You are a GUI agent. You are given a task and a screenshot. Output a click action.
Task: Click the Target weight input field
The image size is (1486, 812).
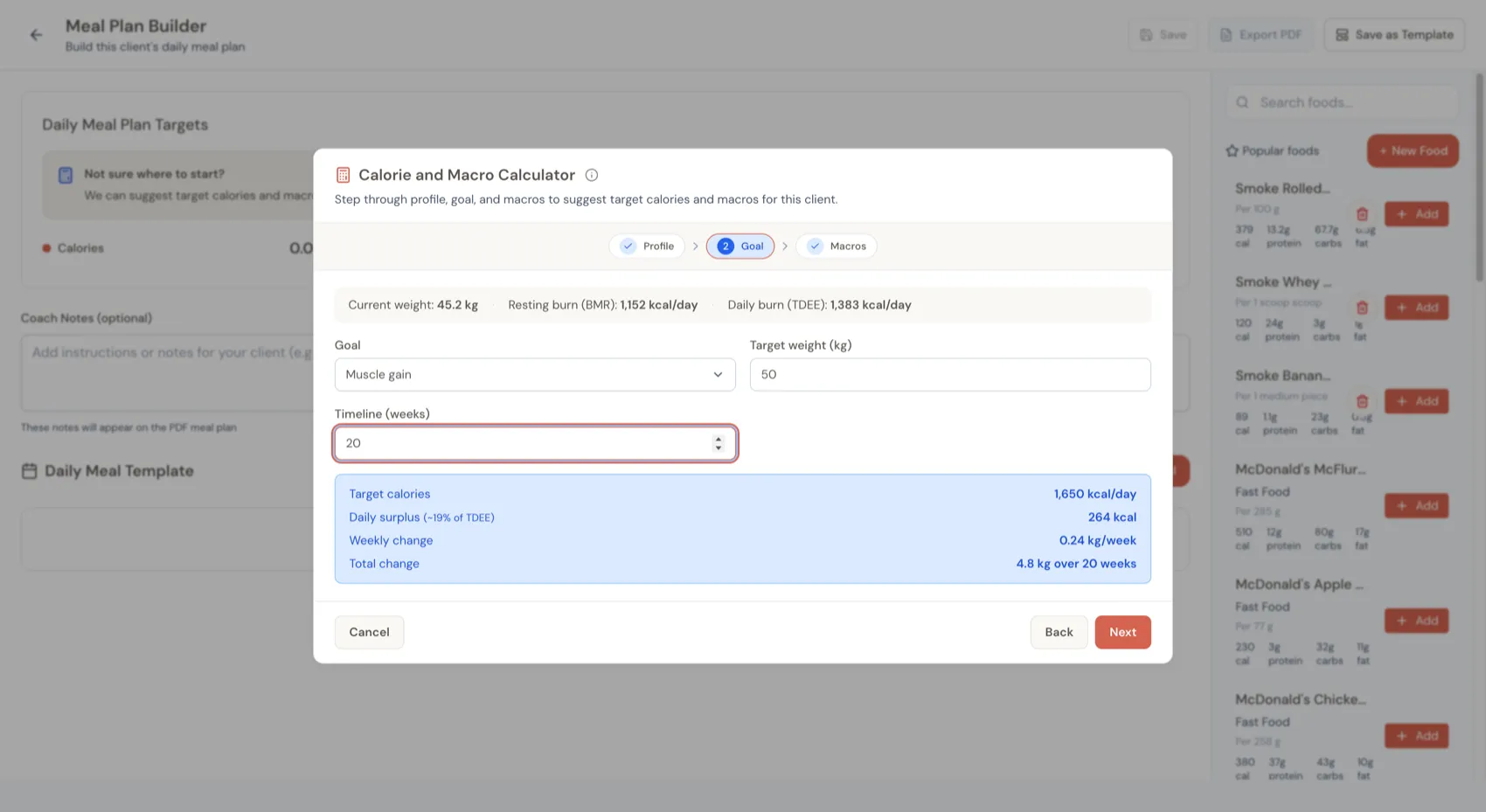[x=950, y=374]
